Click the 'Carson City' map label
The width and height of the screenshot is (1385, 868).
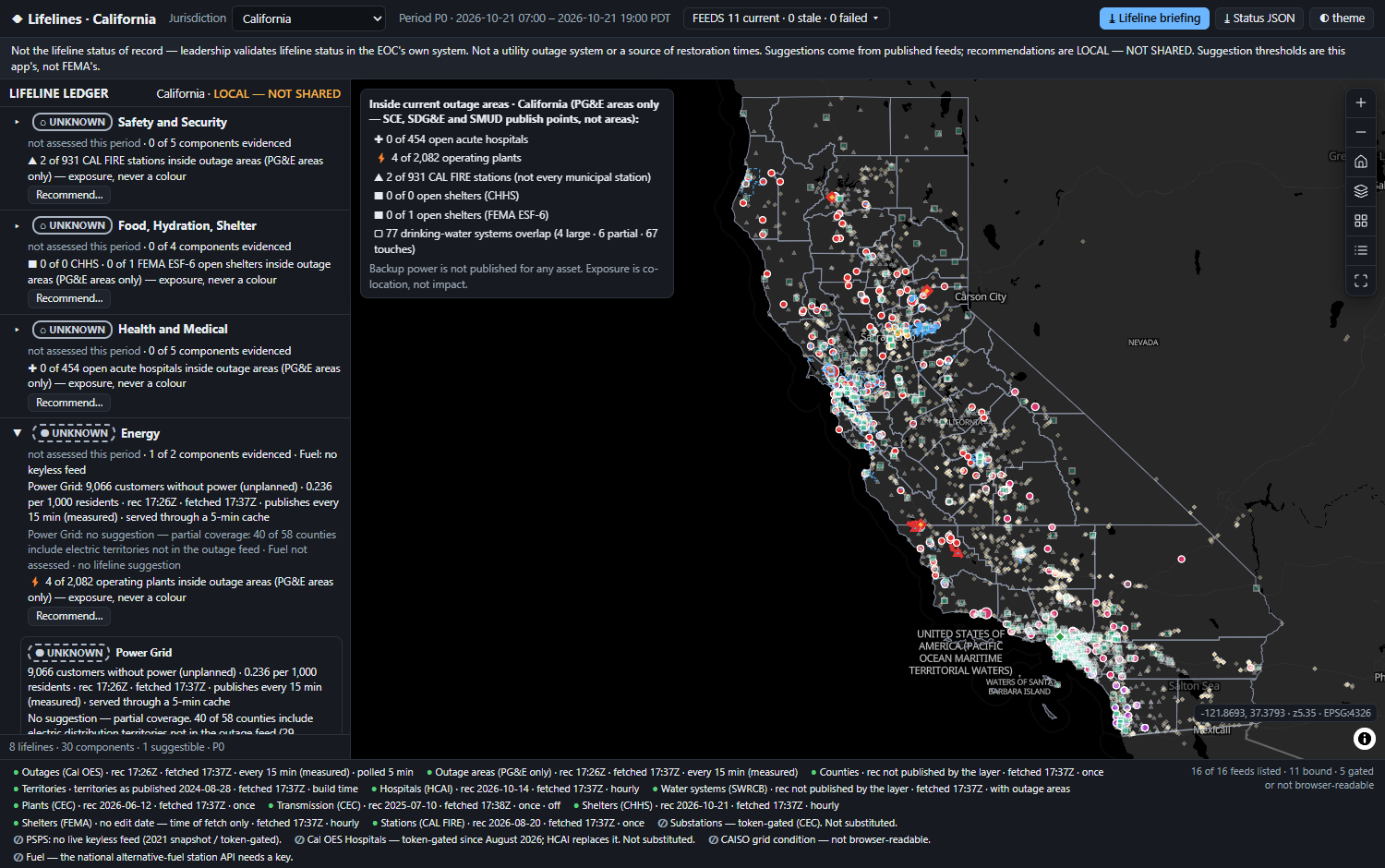tap(981, 296)
